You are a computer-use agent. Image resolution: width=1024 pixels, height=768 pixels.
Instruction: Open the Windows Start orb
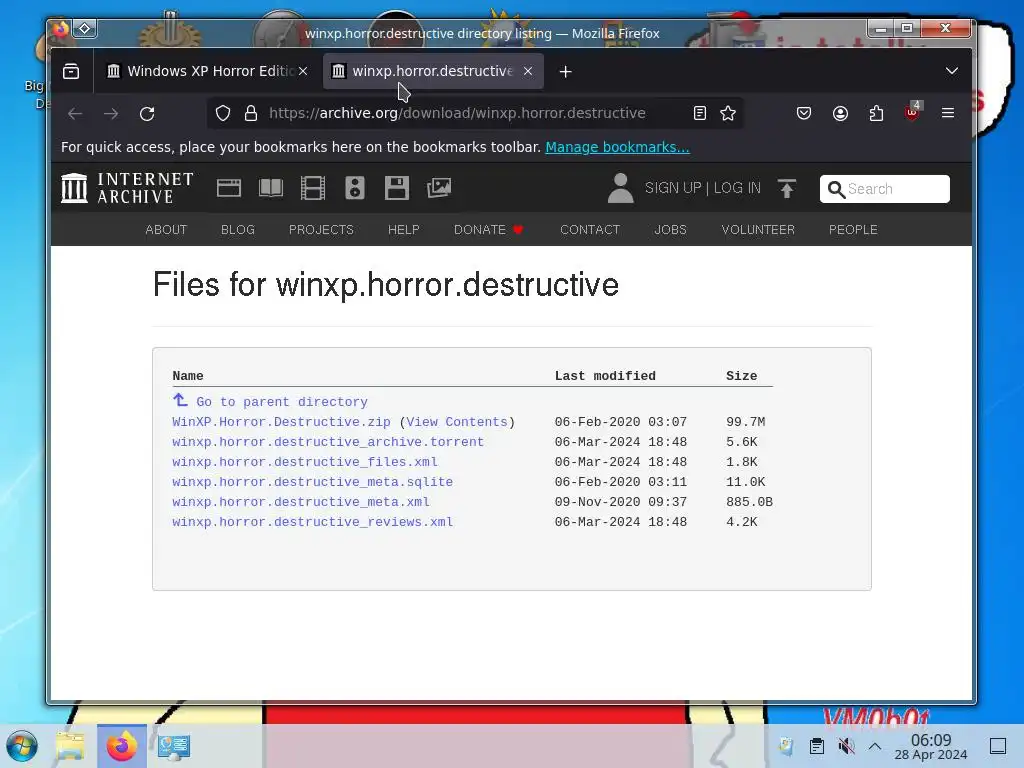click(22, 746)
